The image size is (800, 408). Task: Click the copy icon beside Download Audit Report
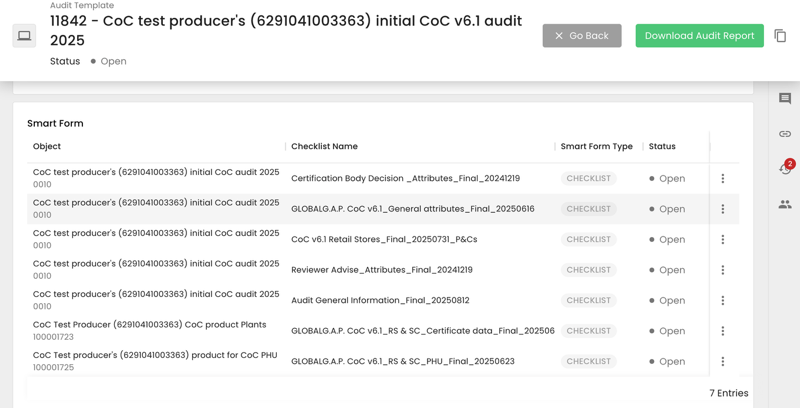(780, 36)
